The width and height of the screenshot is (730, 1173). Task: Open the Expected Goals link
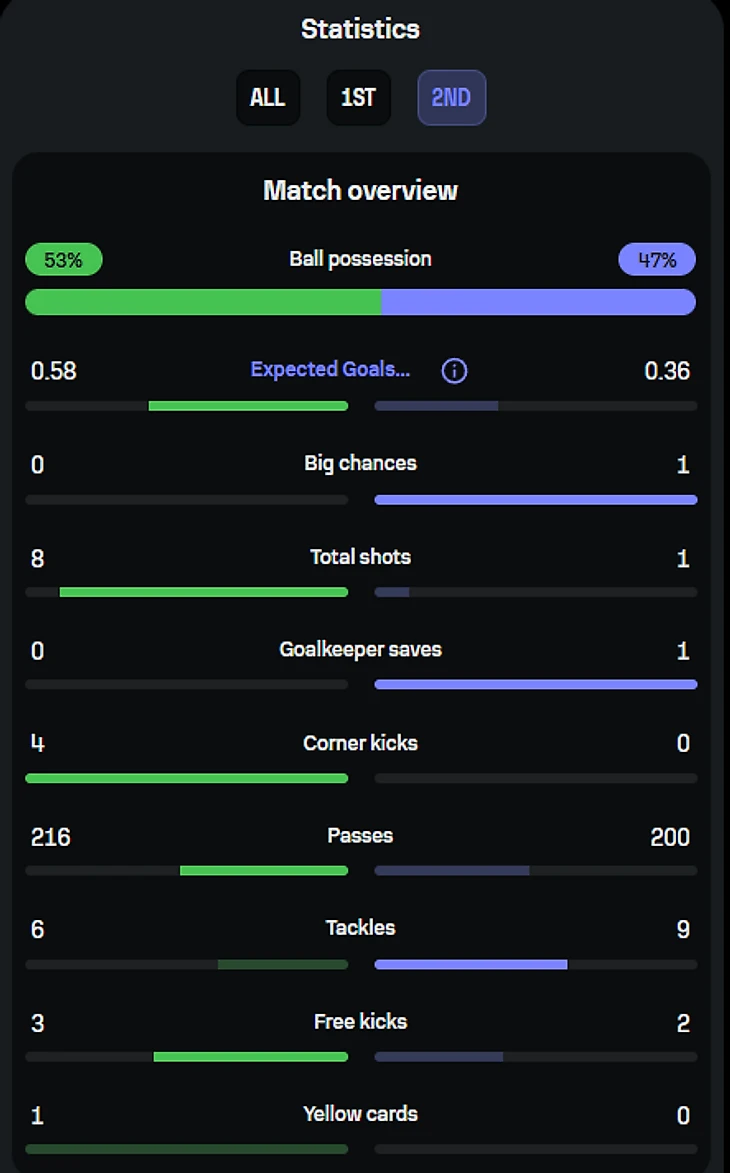point(330,369)
